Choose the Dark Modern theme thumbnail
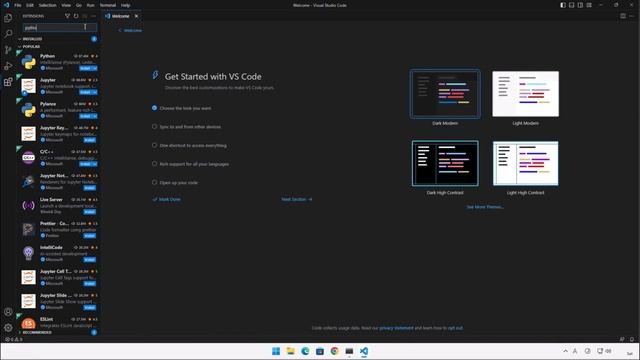 tap(445, 94)
